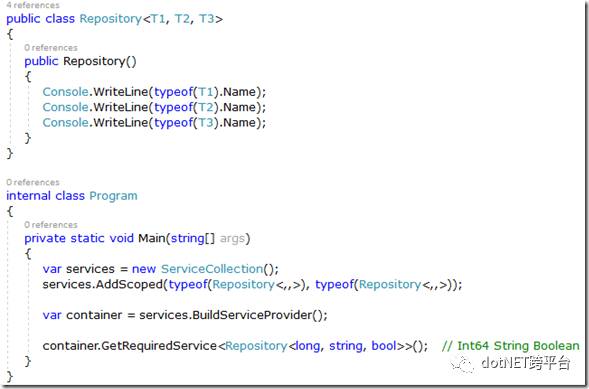
Task: Click the services variable in the var declaration
Action: pyautogui.click(x=90, y=269)
